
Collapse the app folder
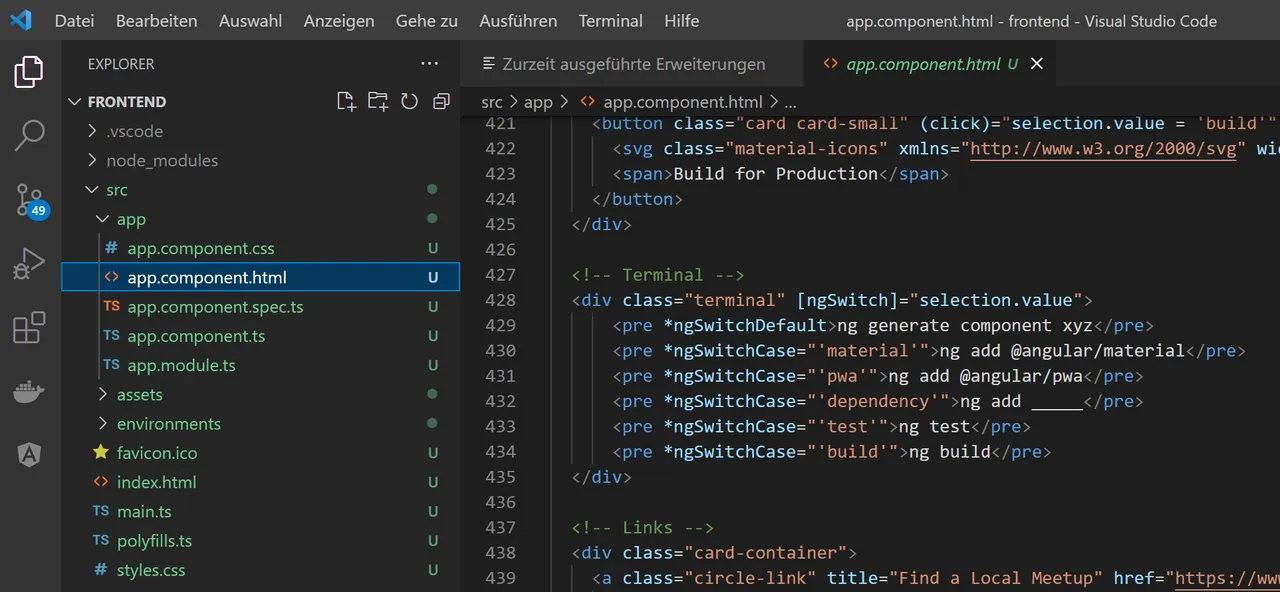[x=130, y=219]
